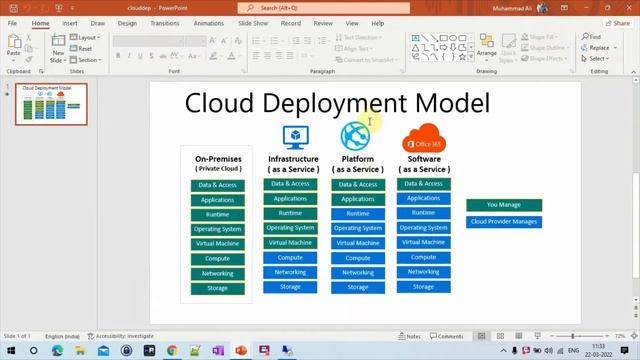
Task: Expand the shapes gallery More arrow
Action: click(x=471, y=57)
